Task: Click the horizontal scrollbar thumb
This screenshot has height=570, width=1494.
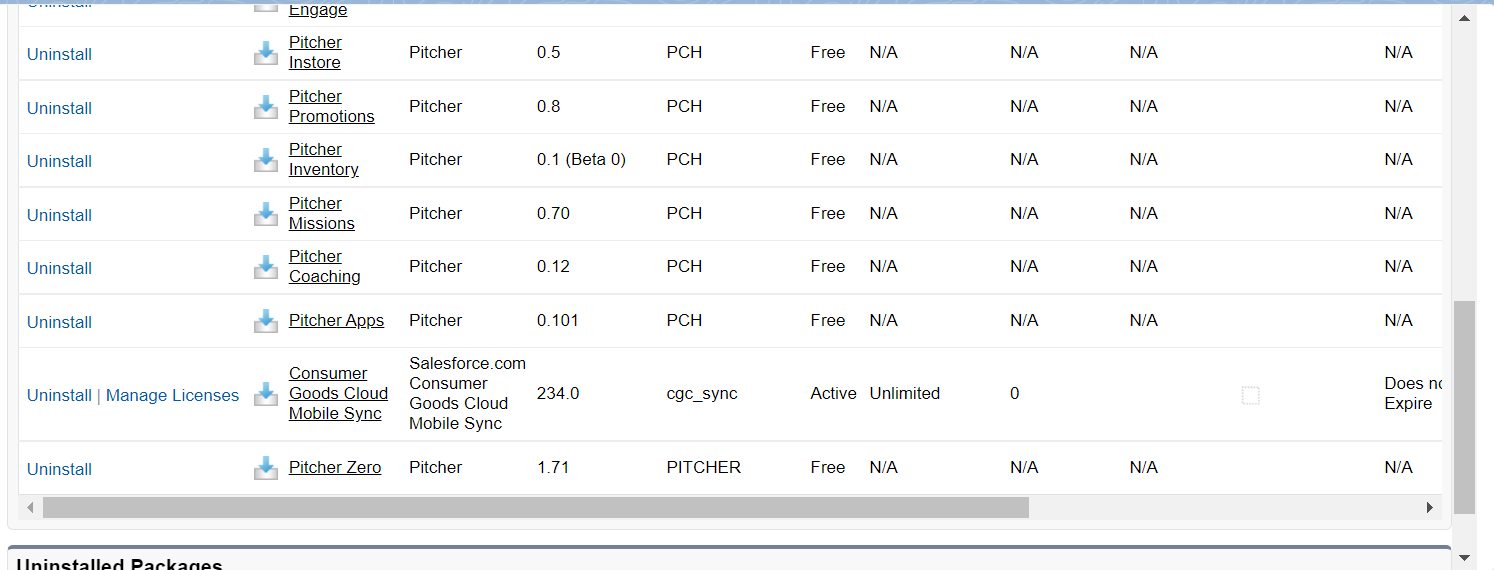Action: [x=535, y=508]
